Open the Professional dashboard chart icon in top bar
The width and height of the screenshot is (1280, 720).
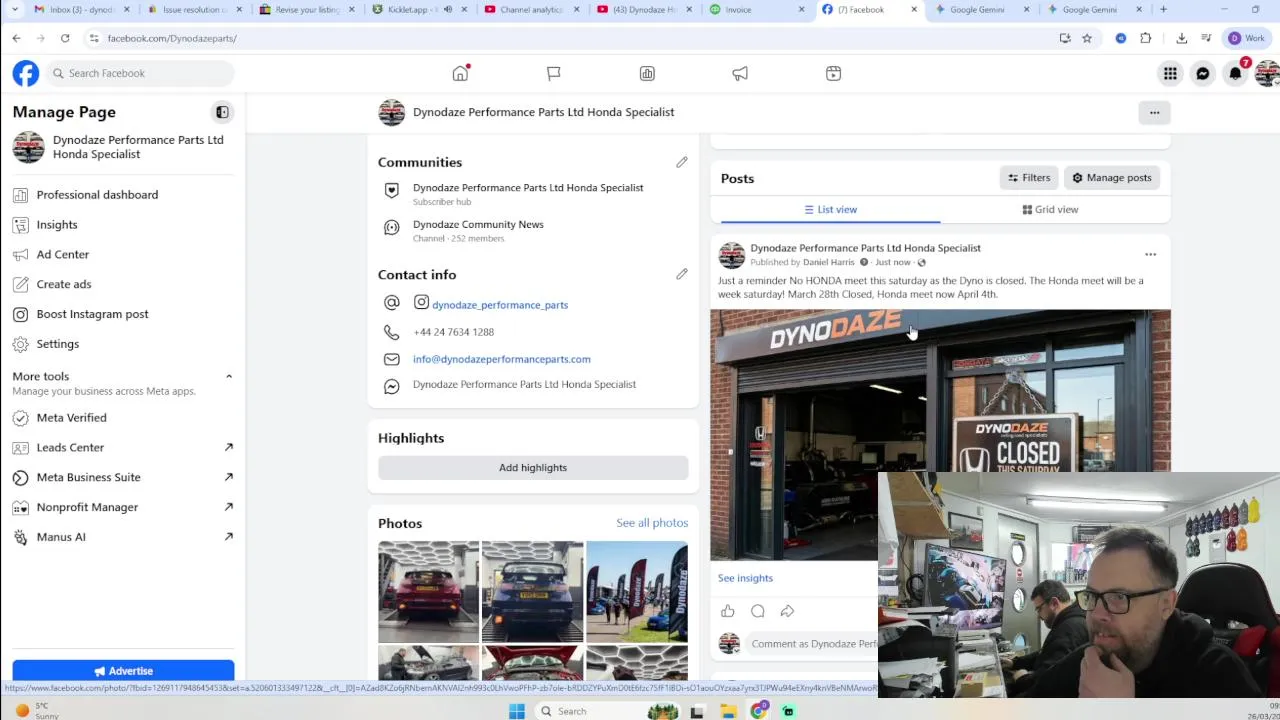point(647,73)
